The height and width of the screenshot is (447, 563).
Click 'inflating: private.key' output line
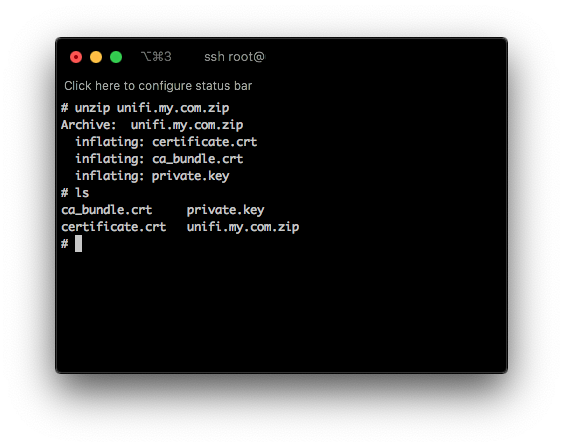click(152, 176)
